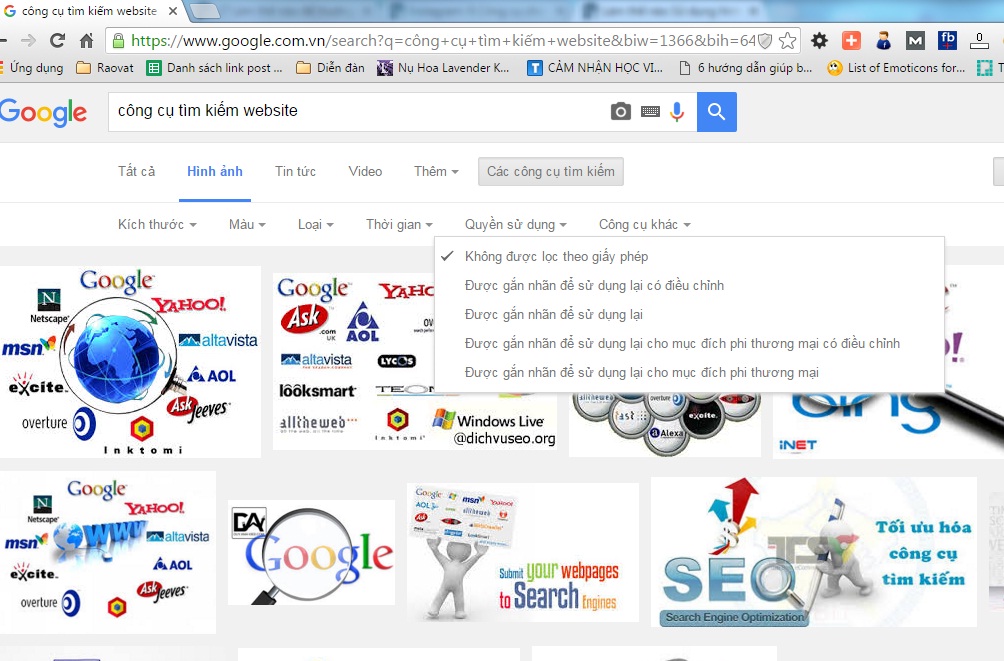Image resolution: width=1004 pixels, height=661 pixels.
Task: Open the Diễn đàn bookmark folder
Action: pos(330,68)
